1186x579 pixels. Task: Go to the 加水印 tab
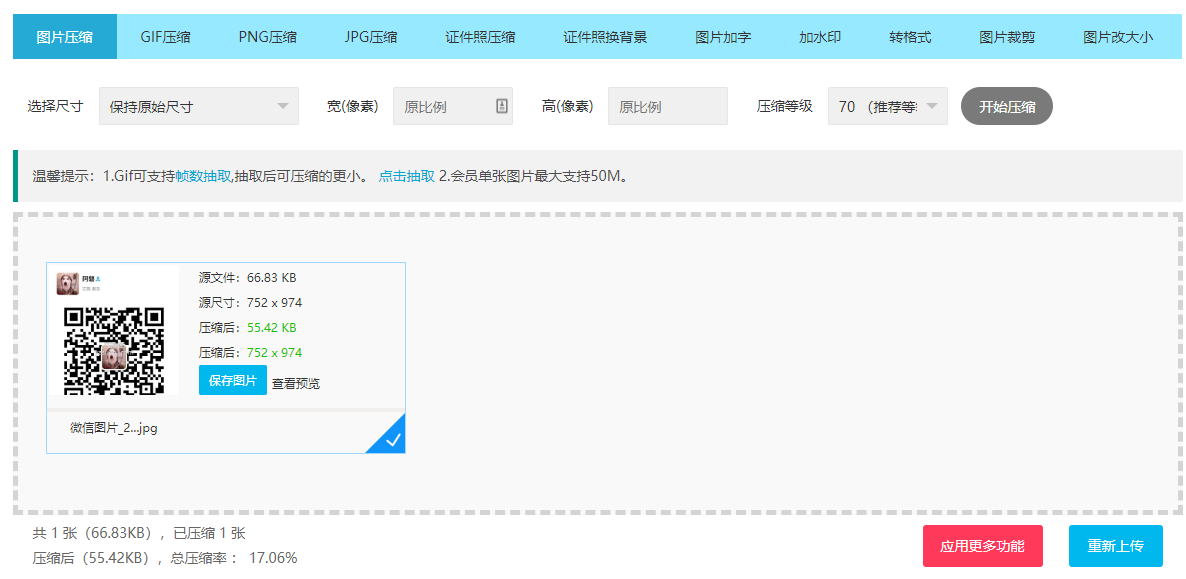pos(820,36)
